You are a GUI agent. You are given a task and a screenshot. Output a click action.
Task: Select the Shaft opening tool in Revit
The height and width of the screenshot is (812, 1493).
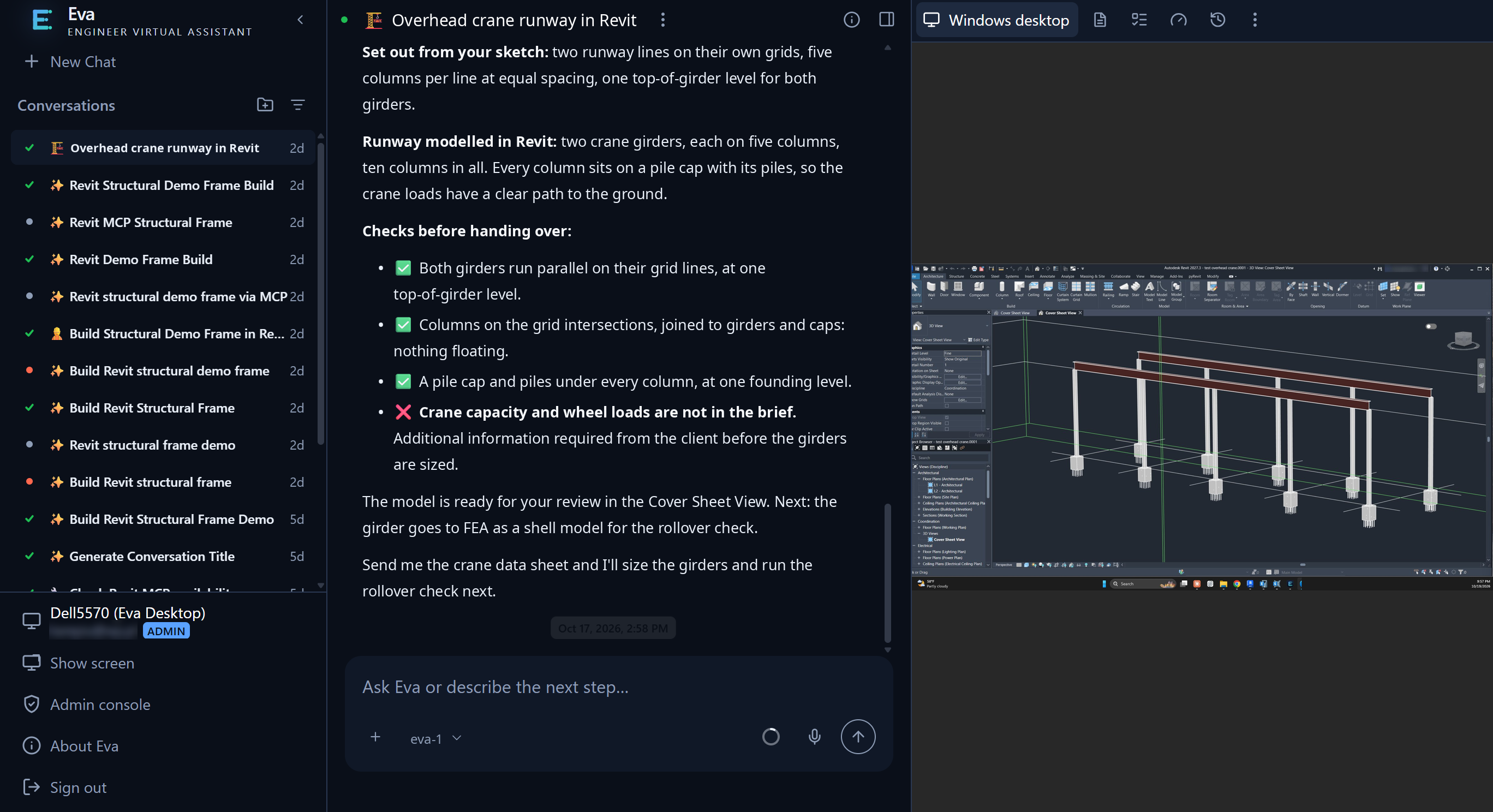(x=1303, y=289)
